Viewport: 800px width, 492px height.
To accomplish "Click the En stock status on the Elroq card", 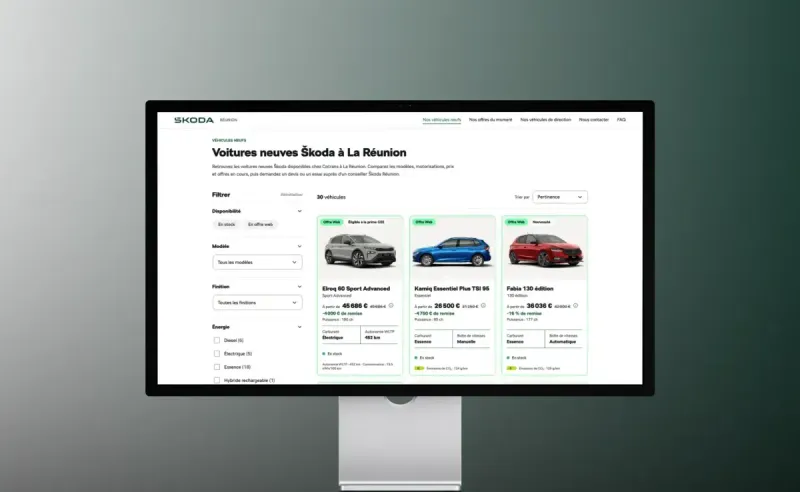I will [x=332, y=354].
